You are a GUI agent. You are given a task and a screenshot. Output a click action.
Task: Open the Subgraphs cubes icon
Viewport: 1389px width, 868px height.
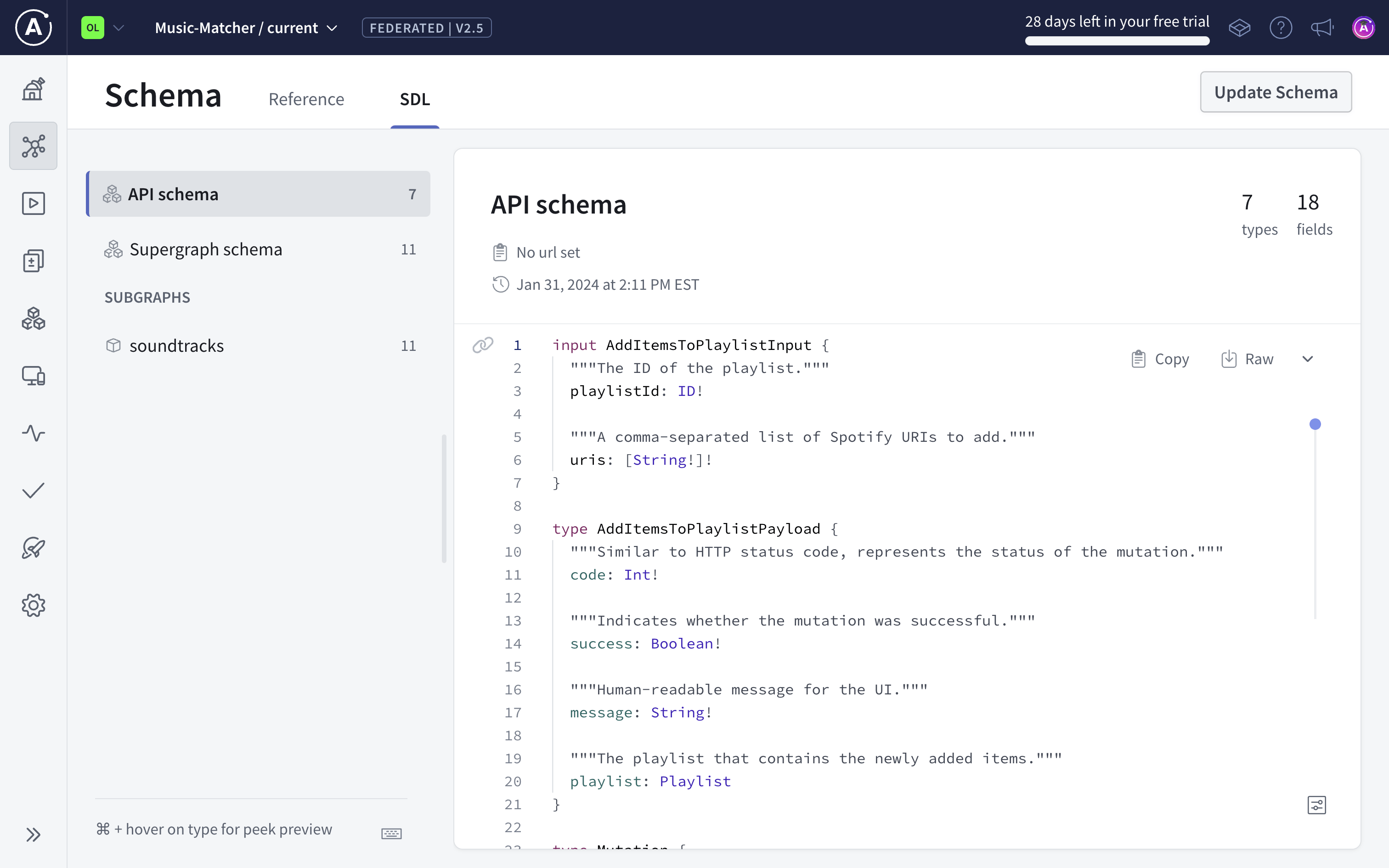tap(33, 319)
